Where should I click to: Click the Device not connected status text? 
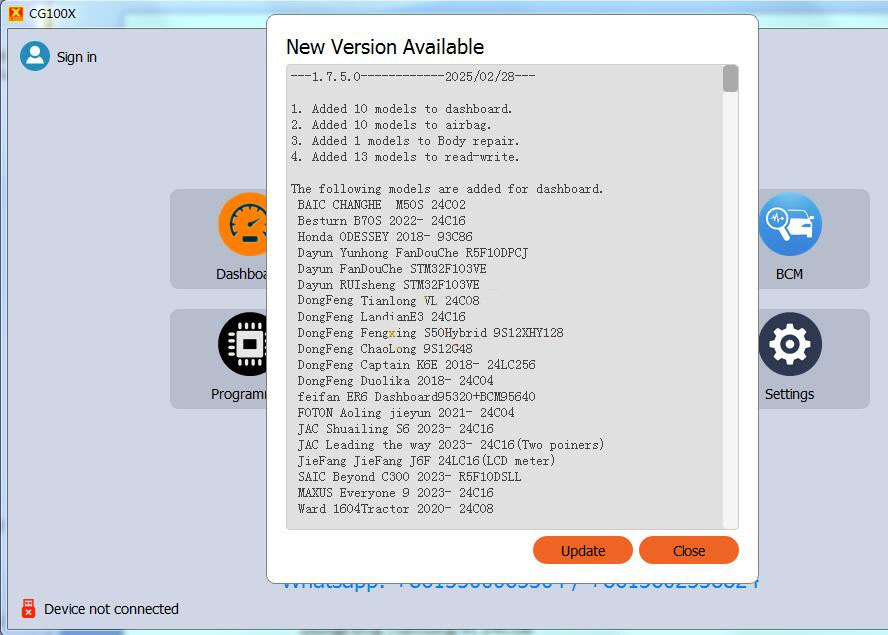[x=112, y=609]
